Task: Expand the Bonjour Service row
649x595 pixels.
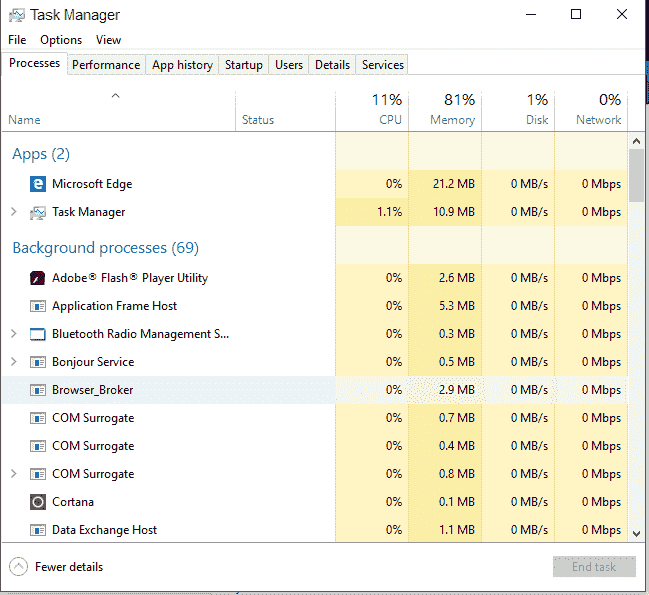Action: coord(14,362)
